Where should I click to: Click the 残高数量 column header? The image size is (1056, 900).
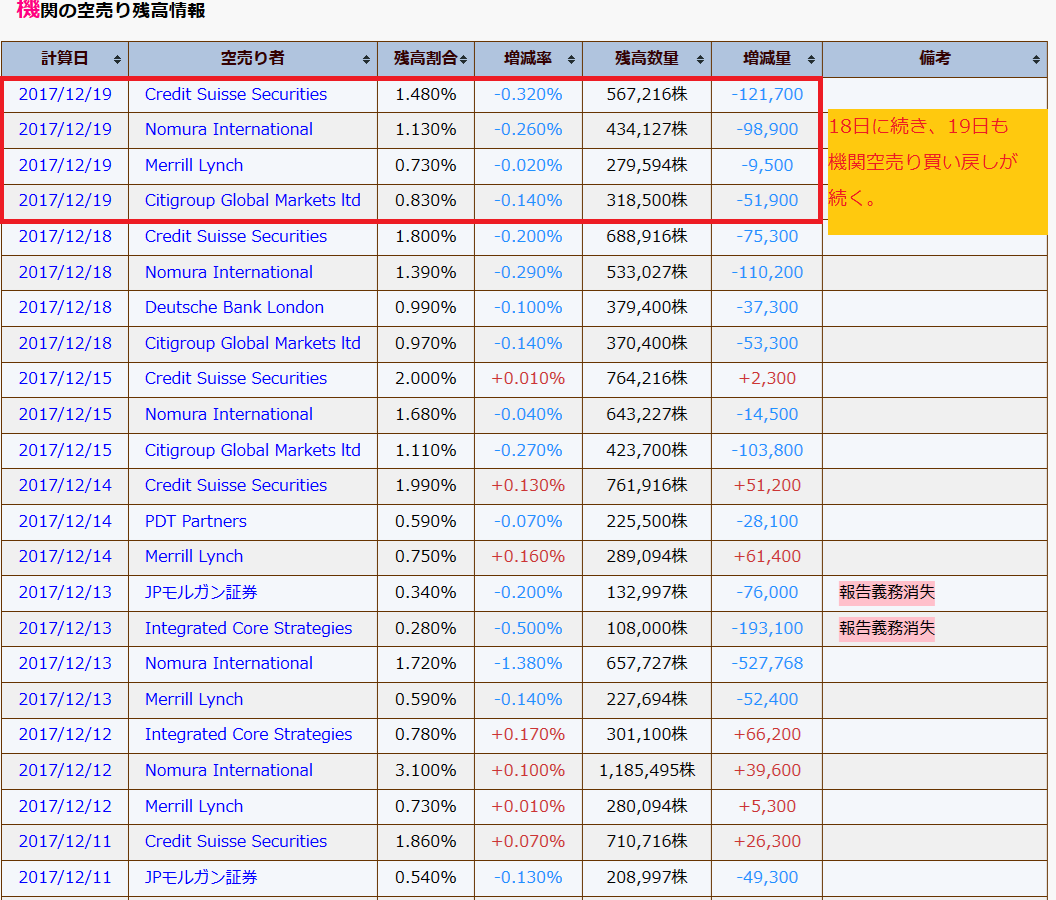click(647, 59)
